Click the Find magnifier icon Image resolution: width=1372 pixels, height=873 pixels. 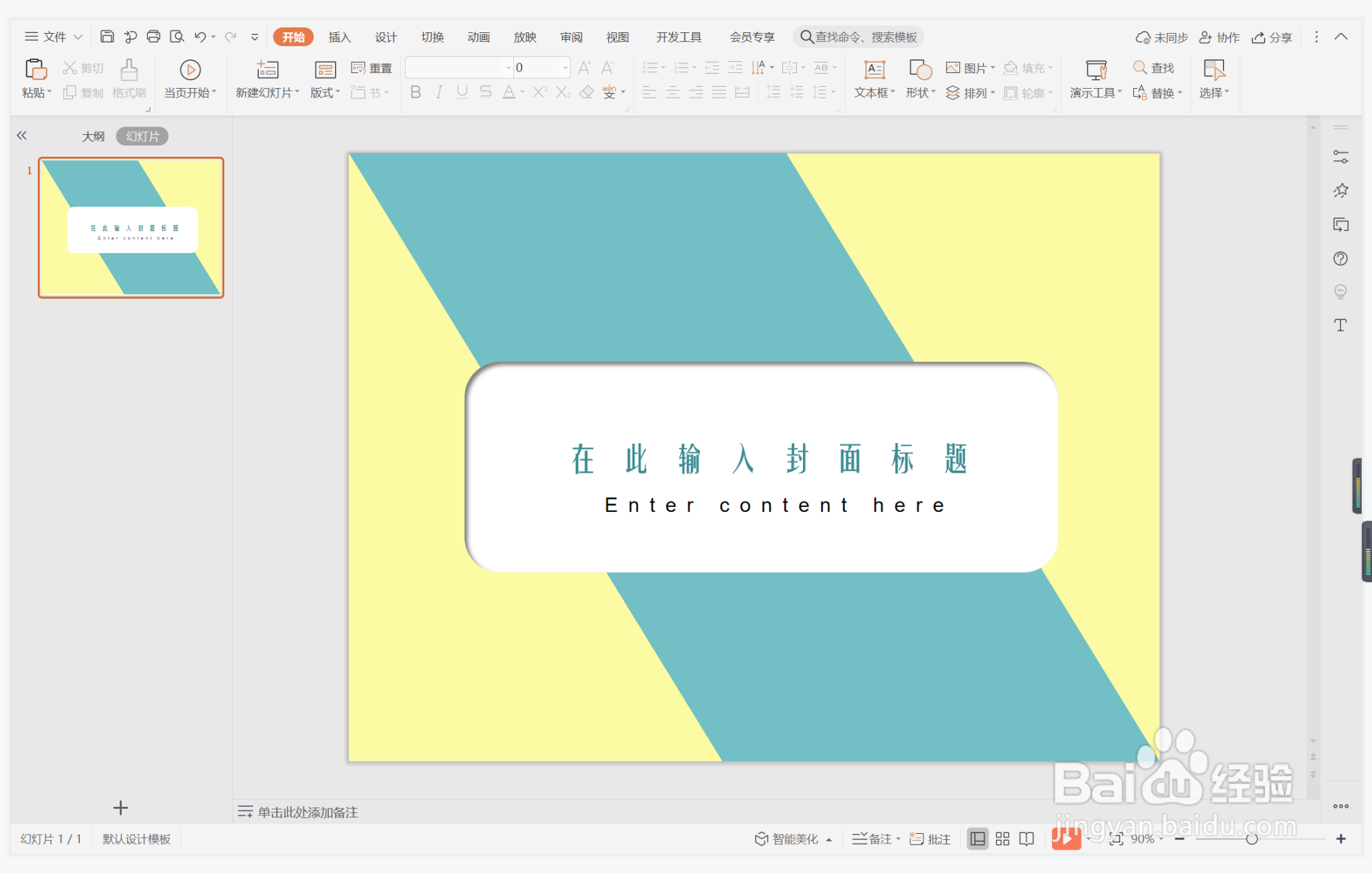coord(1140,67)
